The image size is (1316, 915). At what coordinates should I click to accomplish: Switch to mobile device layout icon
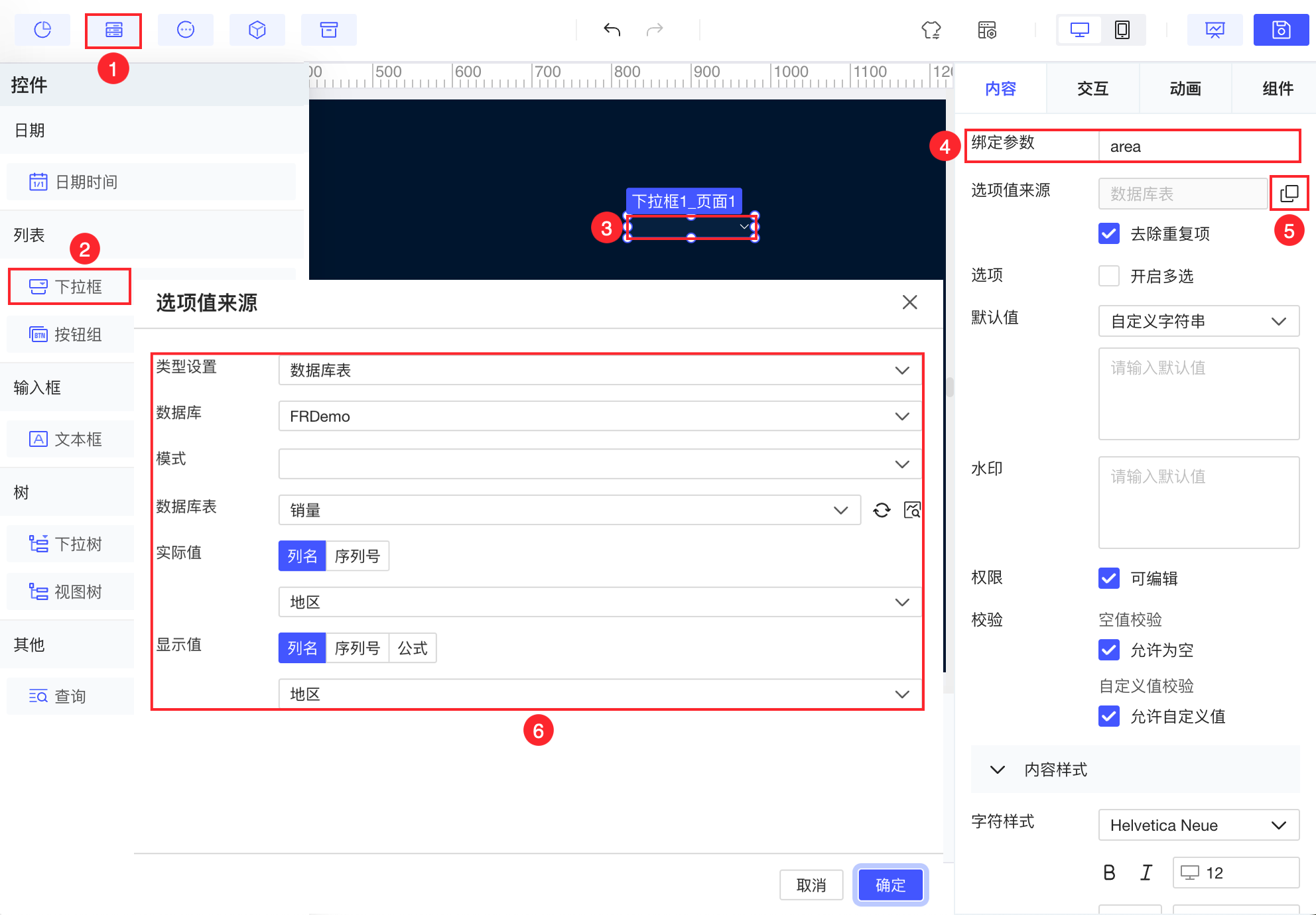pyautogui.click(x=1122, y=30)
